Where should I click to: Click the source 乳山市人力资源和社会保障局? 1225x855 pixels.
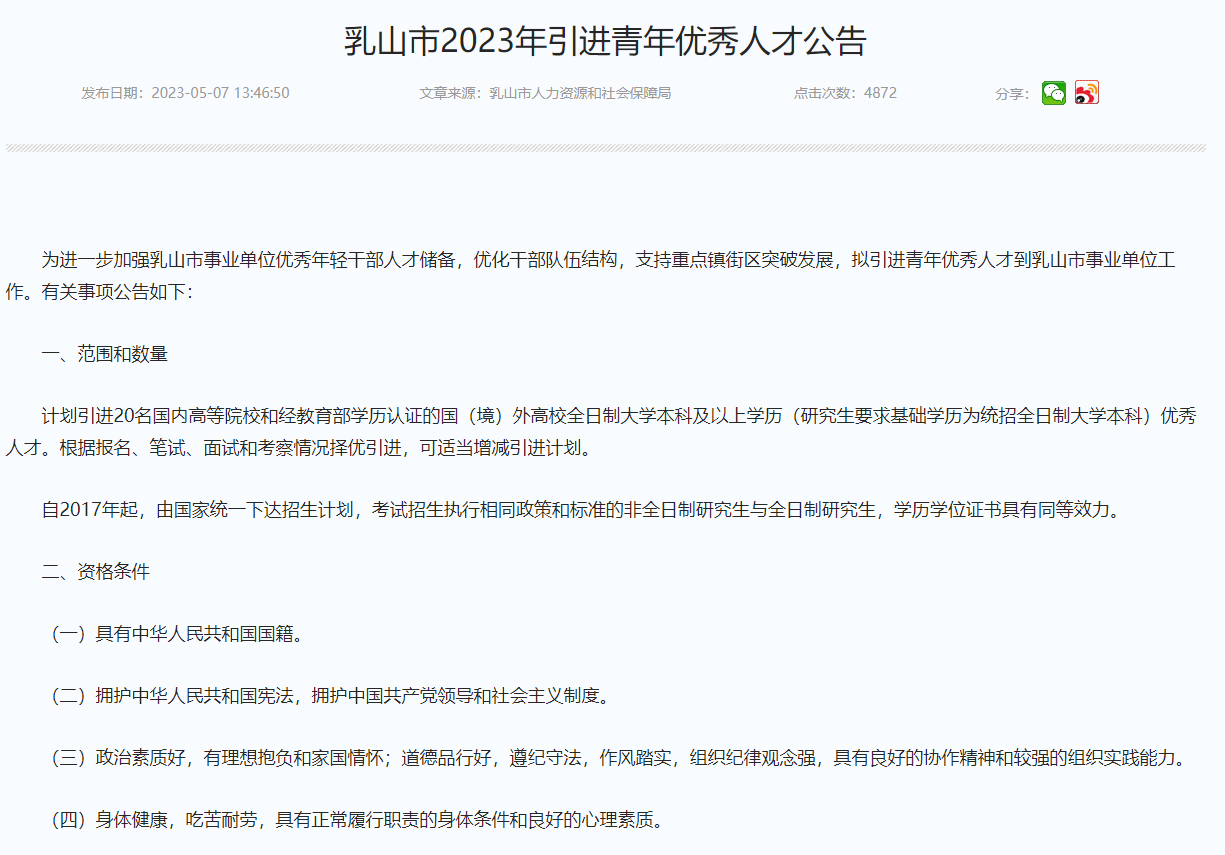tap(579, 93)
